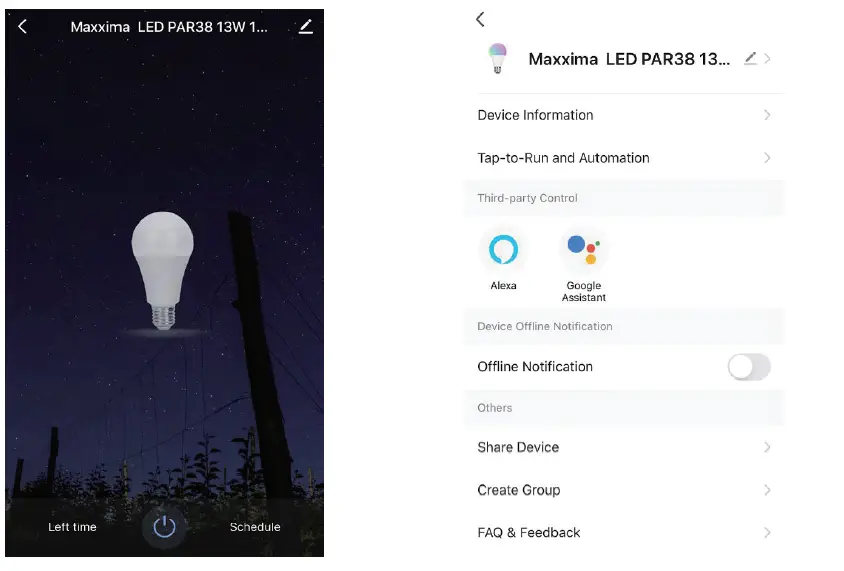Expand the Tap-to-Run and Automation chevron
The image size is (844, 571).
767,158
